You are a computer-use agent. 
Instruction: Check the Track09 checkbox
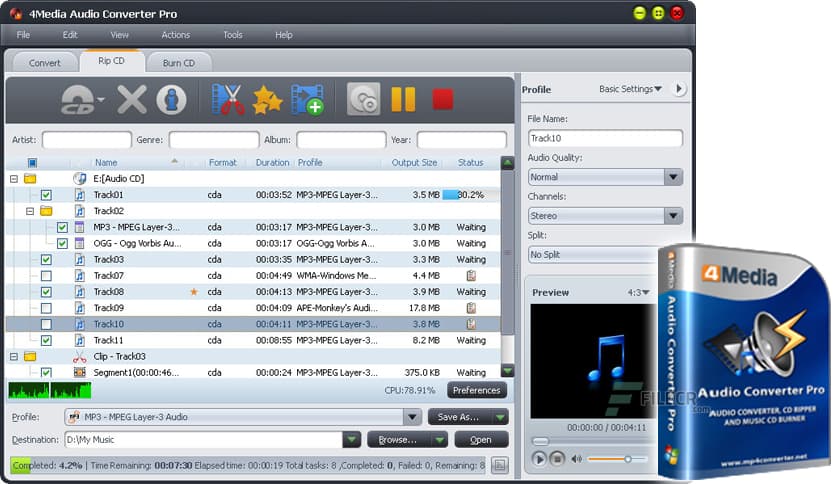pos(46,308)
